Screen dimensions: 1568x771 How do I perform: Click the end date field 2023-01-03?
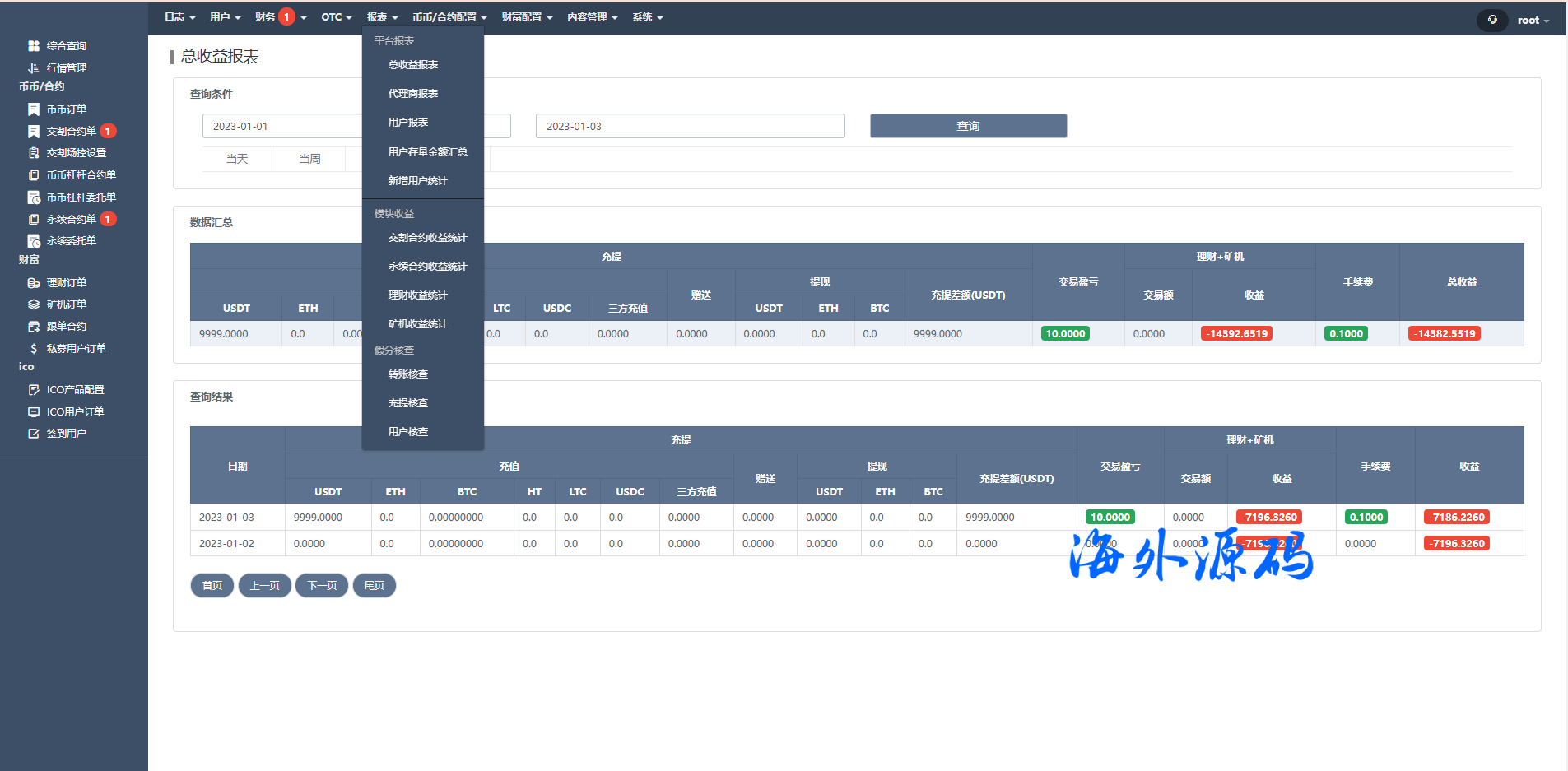[690, 127]
